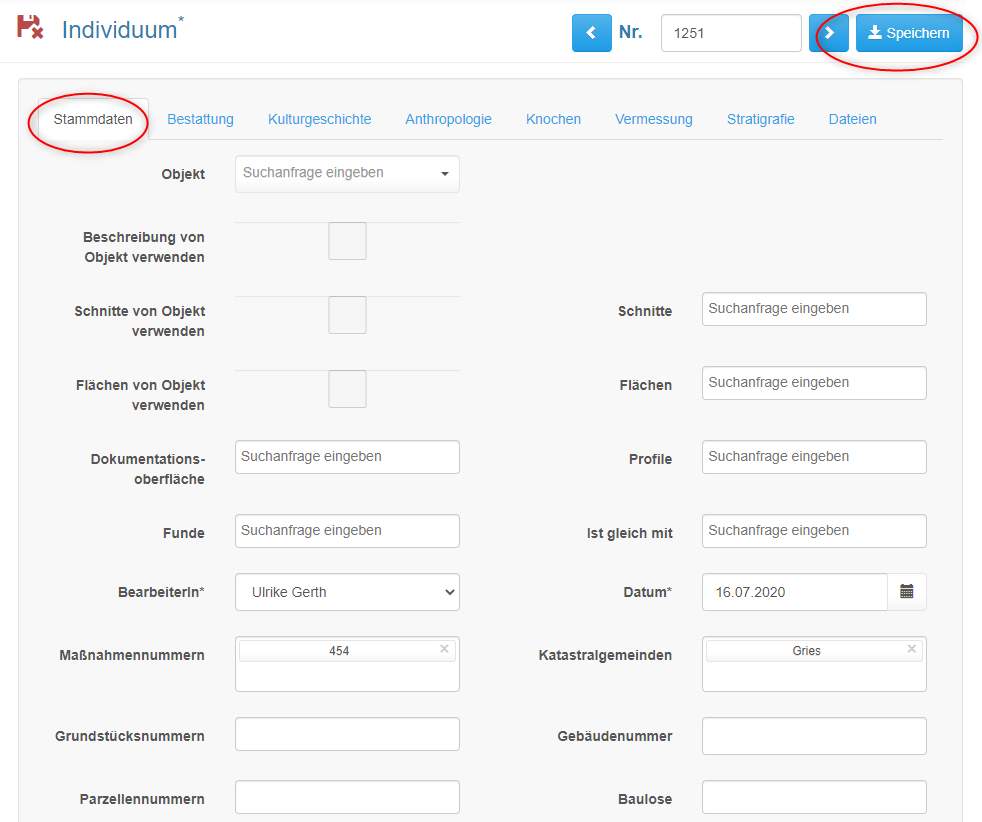Save the record with Speichern
This screenshot has width=982, height=822.
point(909,33)
